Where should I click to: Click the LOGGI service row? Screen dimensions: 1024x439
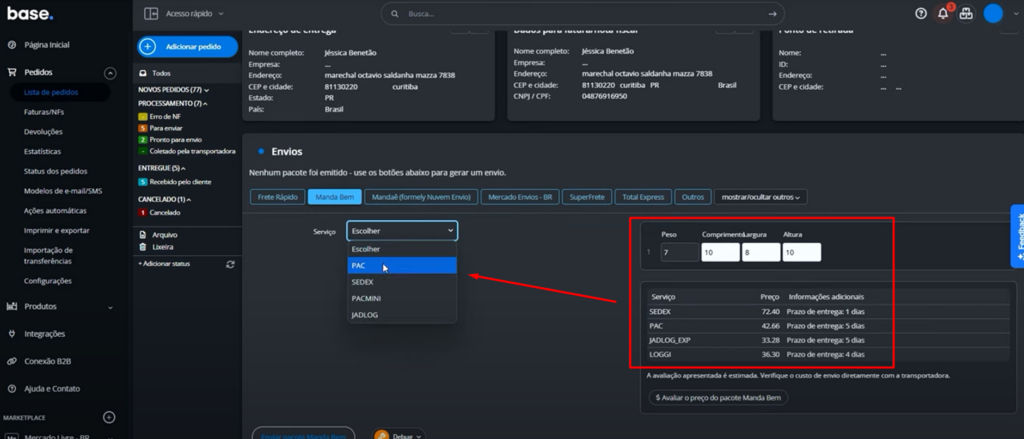(827, 355)
